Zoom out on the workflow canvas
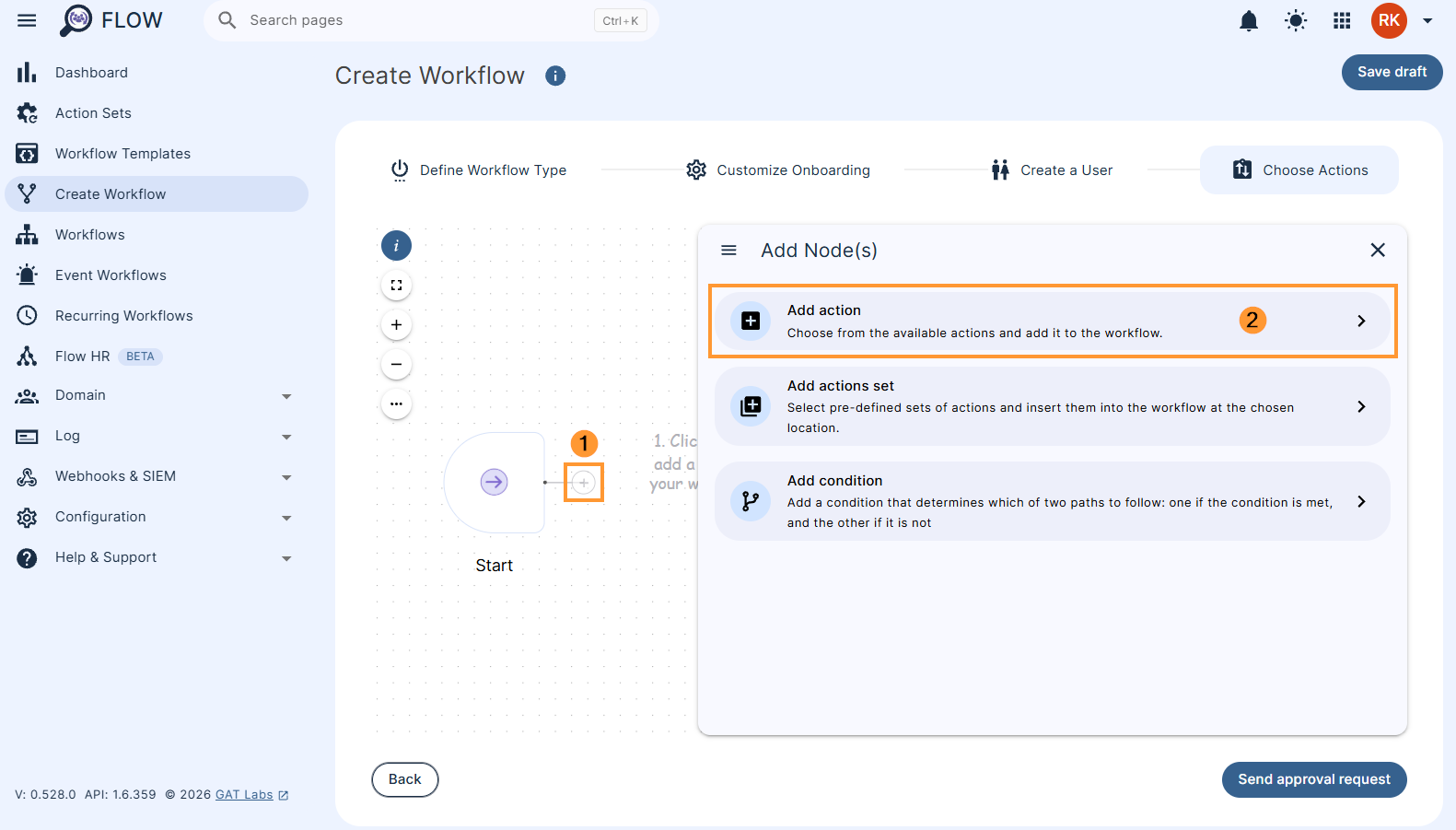Screen dimensions: 1456x830 point(396,365)
